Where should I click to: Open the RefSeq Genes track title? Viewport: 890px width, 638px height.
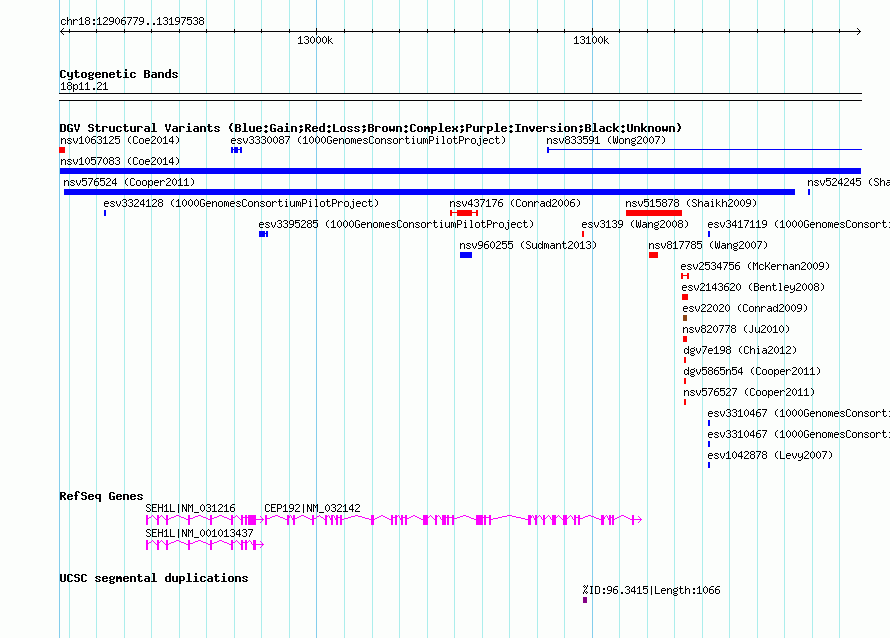point(101,496)
